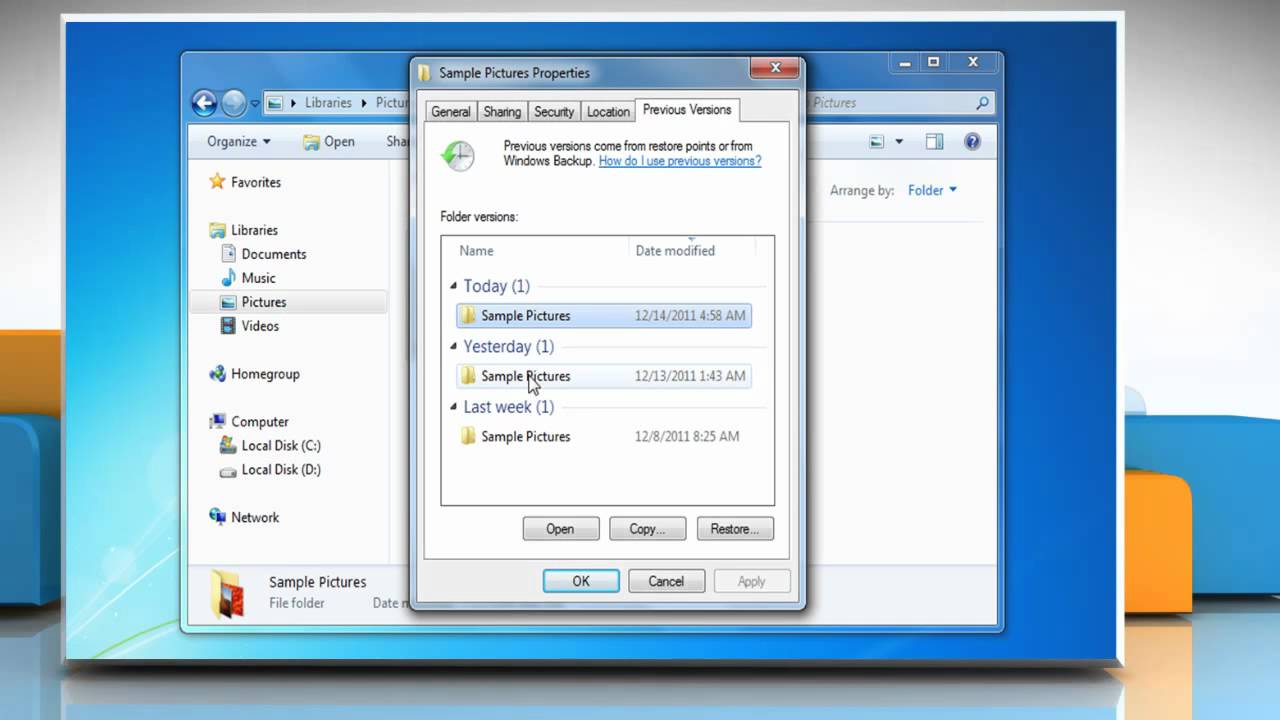Click the Open toolbar button in Explorer
The height and width of the screenshot is (720, 1280).
tap(329, 141)
